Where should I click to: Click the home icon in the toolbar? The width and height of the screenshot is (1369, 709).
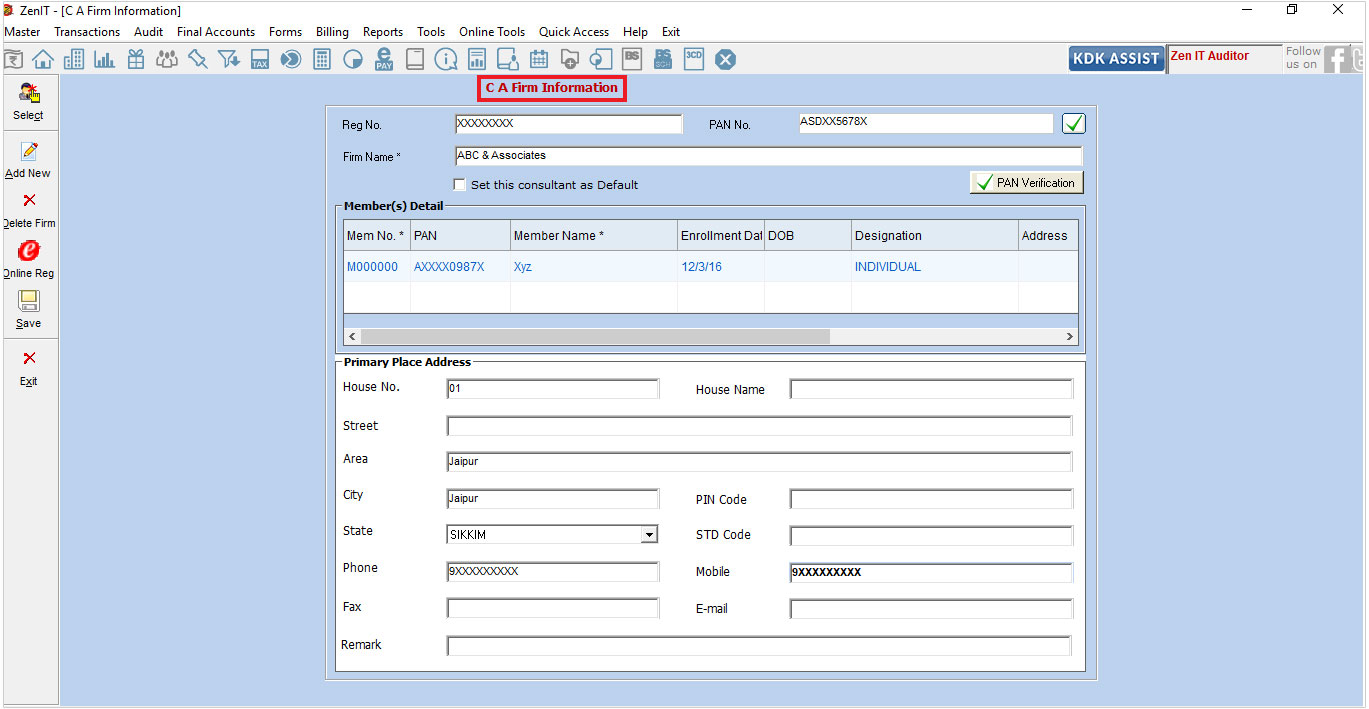[43, 60]
